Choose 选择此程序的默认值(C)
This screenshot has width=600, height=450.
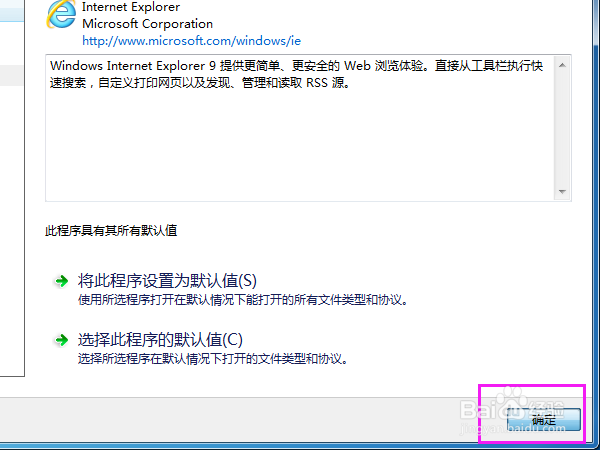pyautogui.click(x=160, y=340)
